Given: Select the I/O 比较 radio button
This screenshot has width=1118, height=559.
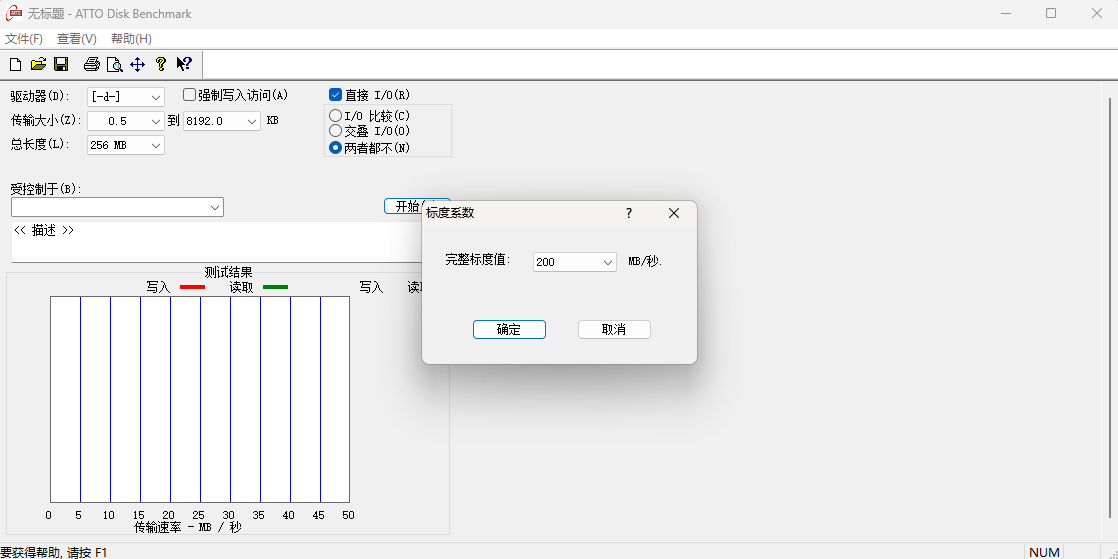Looking at the screenshot, I should pyautogui.click(x=336, y=116).
